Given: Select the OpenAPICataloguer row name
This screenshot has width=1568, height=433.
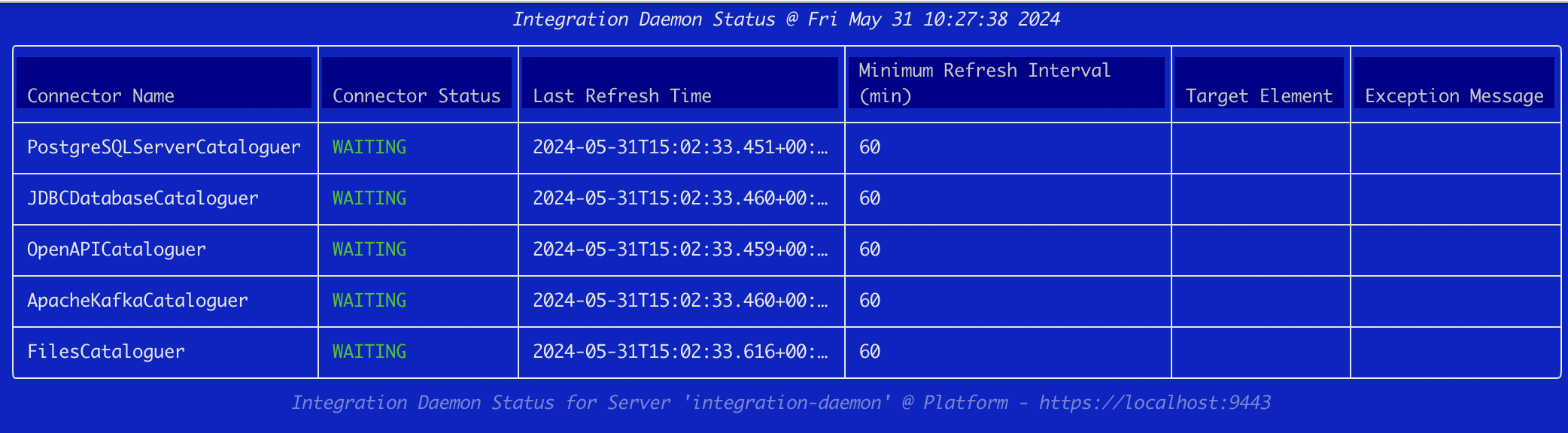Looking at the screenshot, I should (117, 250).
